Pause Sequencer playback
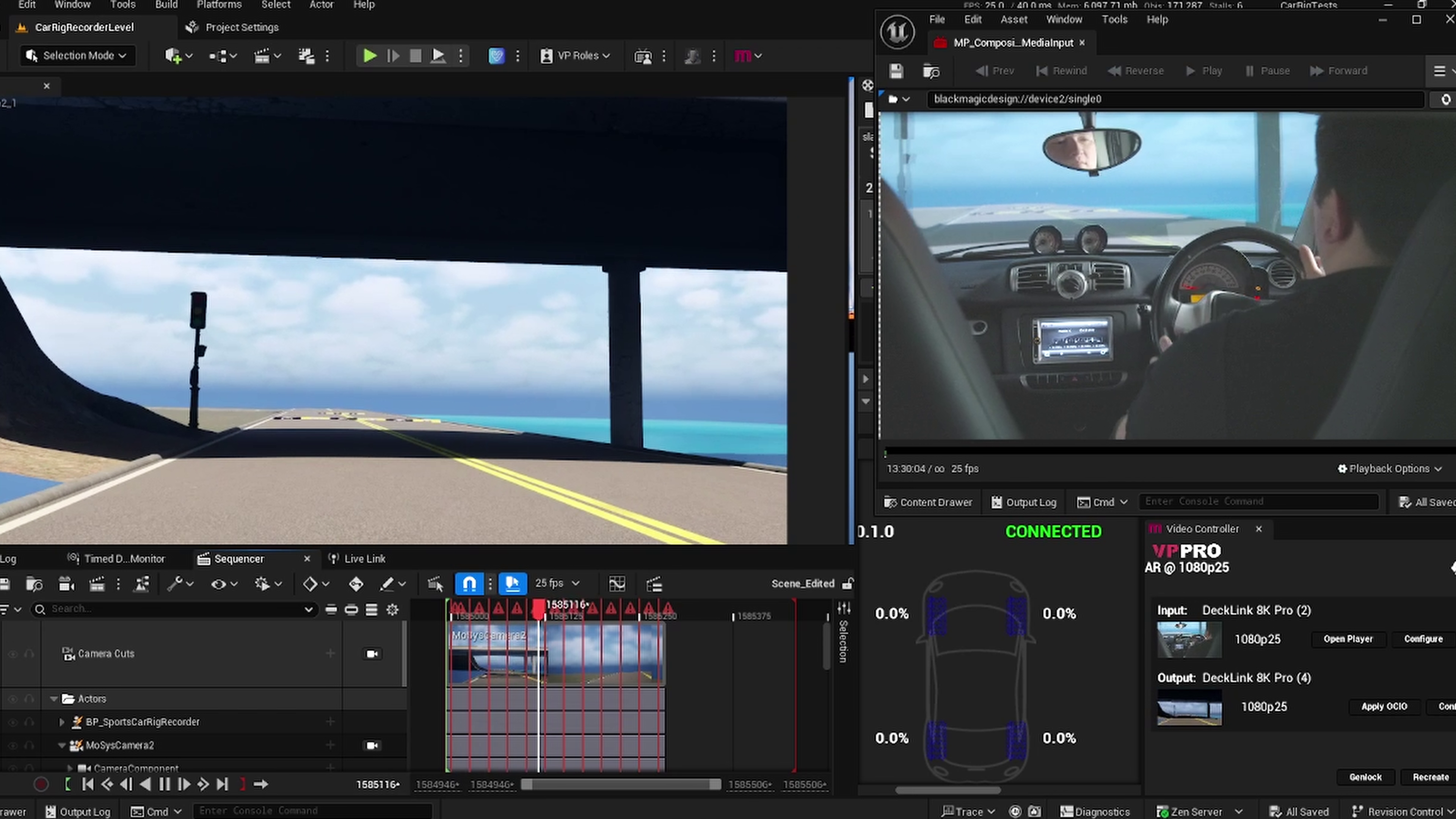Screen dimensions: 1456x819 [x=165, y=784]
